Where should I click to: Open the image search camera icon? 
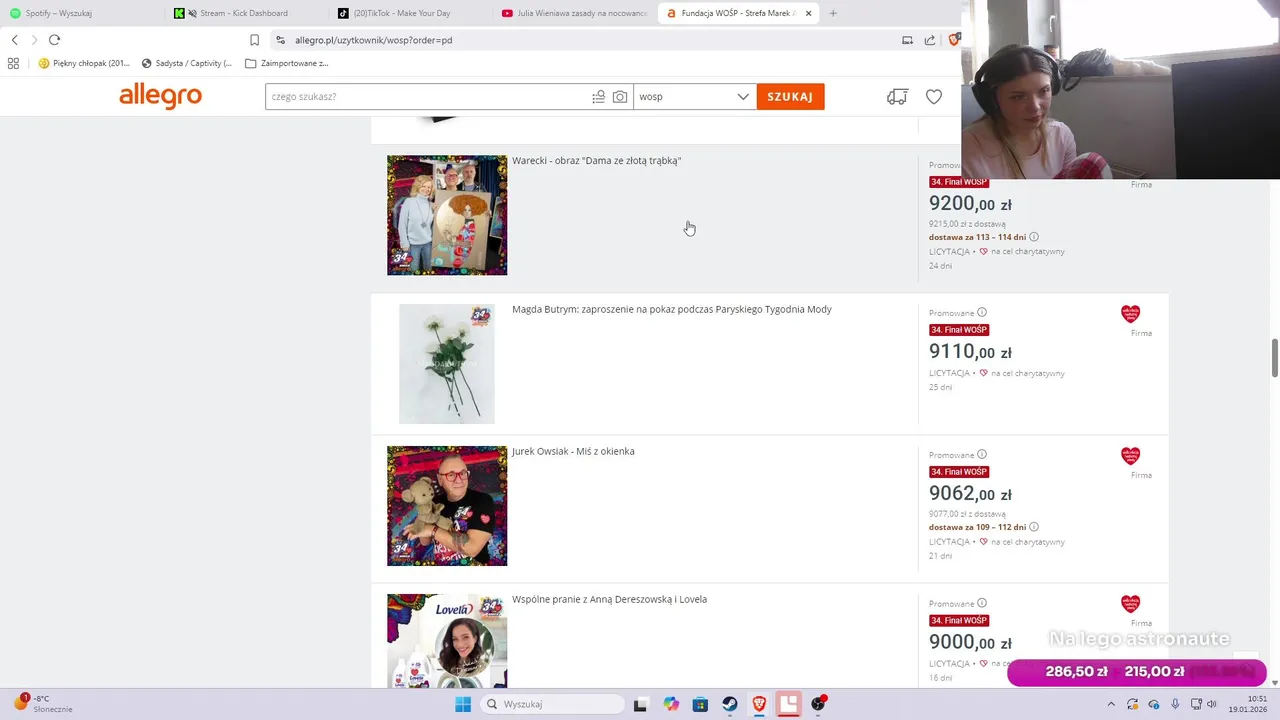(620, 97)
